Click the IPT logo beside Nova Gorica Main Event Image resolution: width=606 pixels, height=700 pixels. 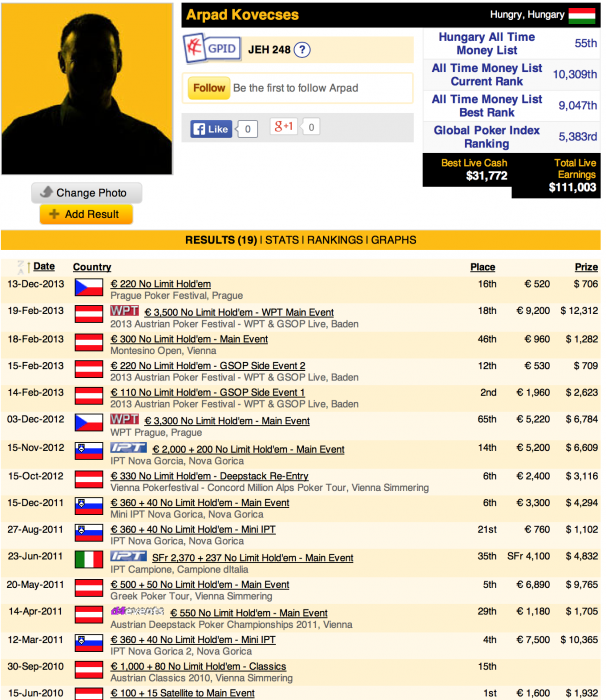click(x=129, y=447)
